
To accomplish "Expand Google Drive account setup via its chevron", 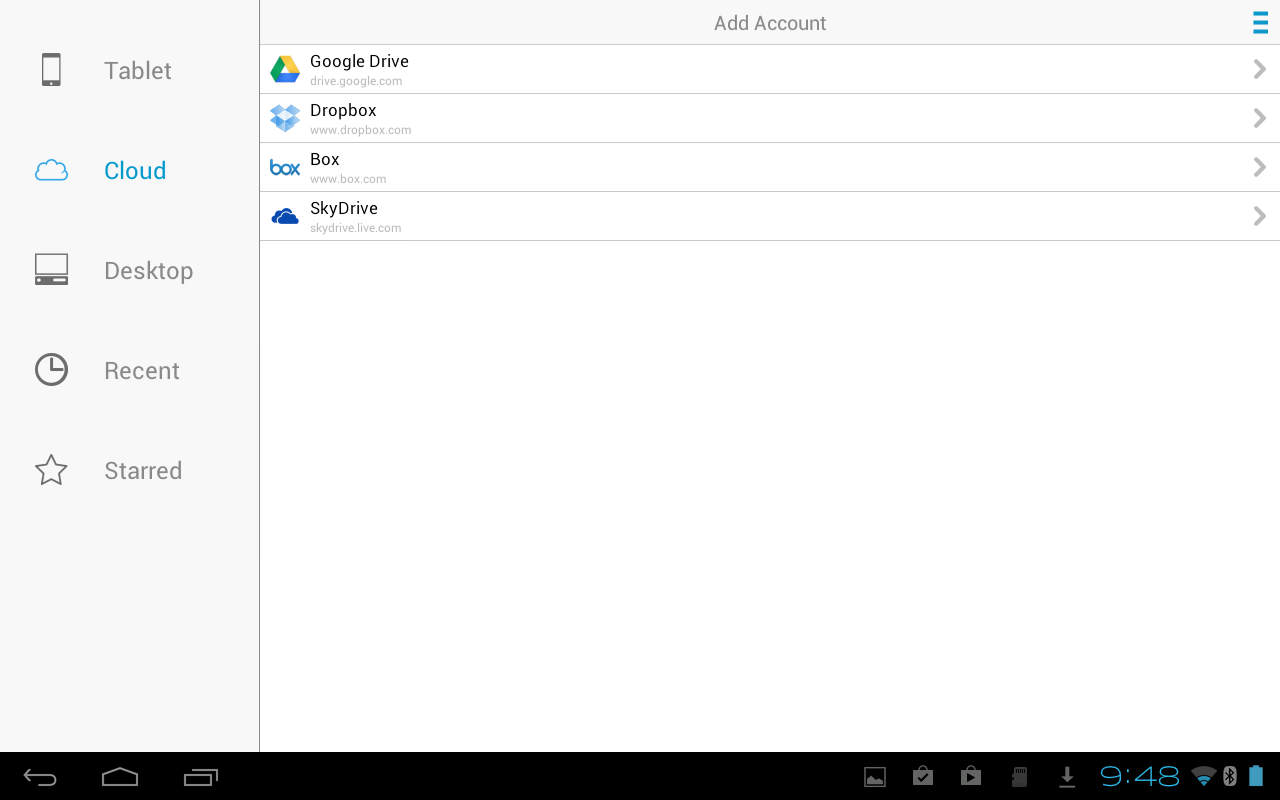I will pyautogui.click(x=1259, y=68).
